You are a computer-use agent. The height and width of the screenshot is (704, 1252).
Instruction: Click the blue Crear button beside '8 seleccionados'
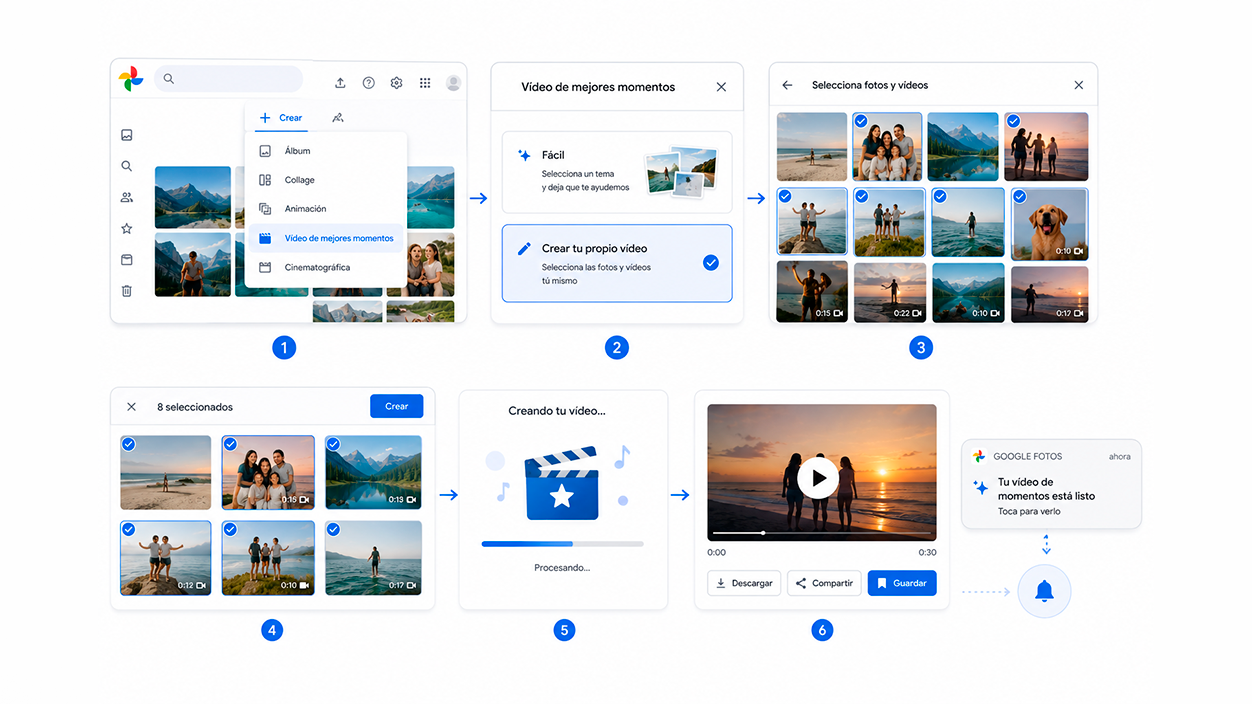(x=396, y=406)
